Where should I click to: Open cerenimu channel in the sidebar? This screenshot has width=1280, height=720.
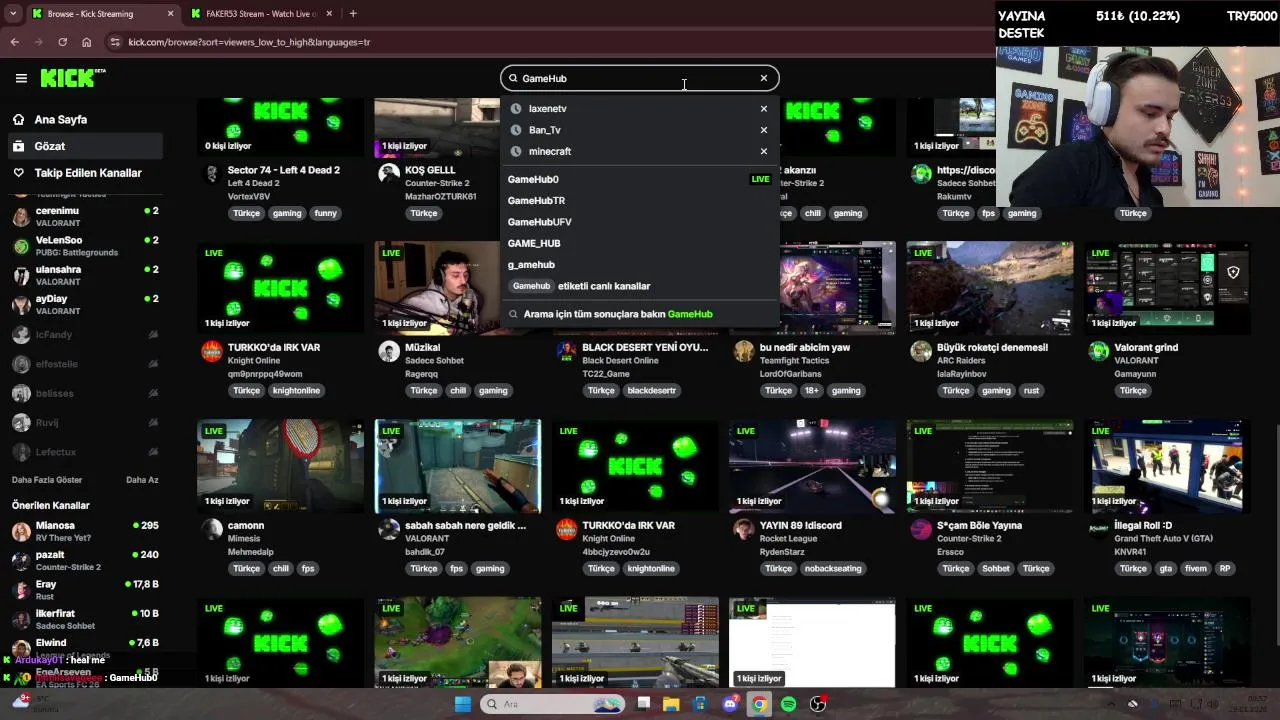point(84,217)
